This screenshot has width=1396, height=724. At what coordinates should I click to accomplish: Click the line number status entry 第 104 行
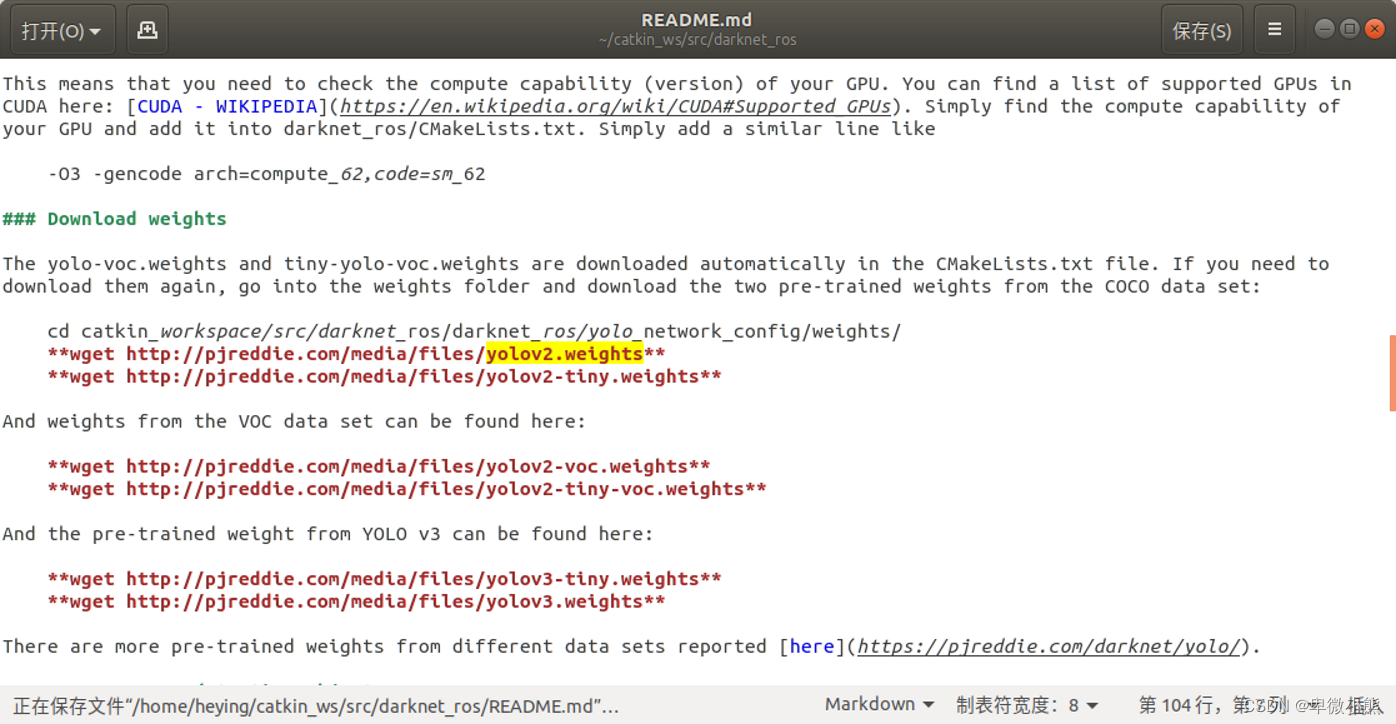coord(1180,704)
